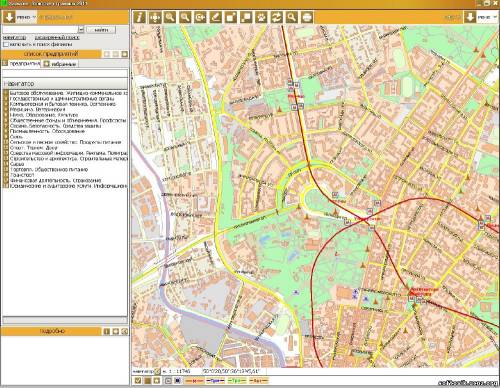This screenshot has width=500, height=388.
Task: Toggle the checkmark layer button in bottom bar
Action: click(138, 380)
